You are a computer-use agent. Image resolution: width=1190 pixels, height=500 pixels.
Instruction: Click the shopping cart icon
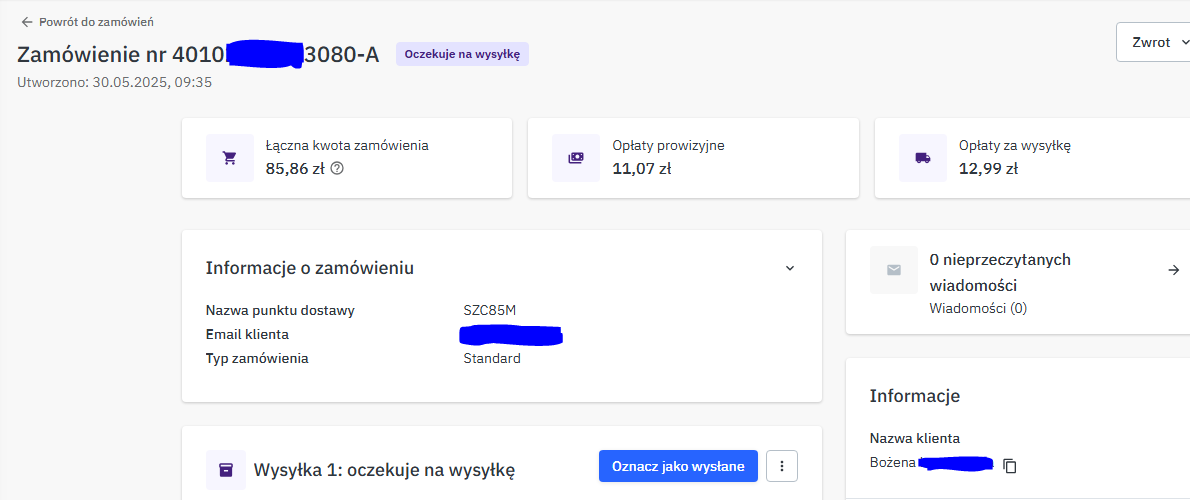point(230,158)
